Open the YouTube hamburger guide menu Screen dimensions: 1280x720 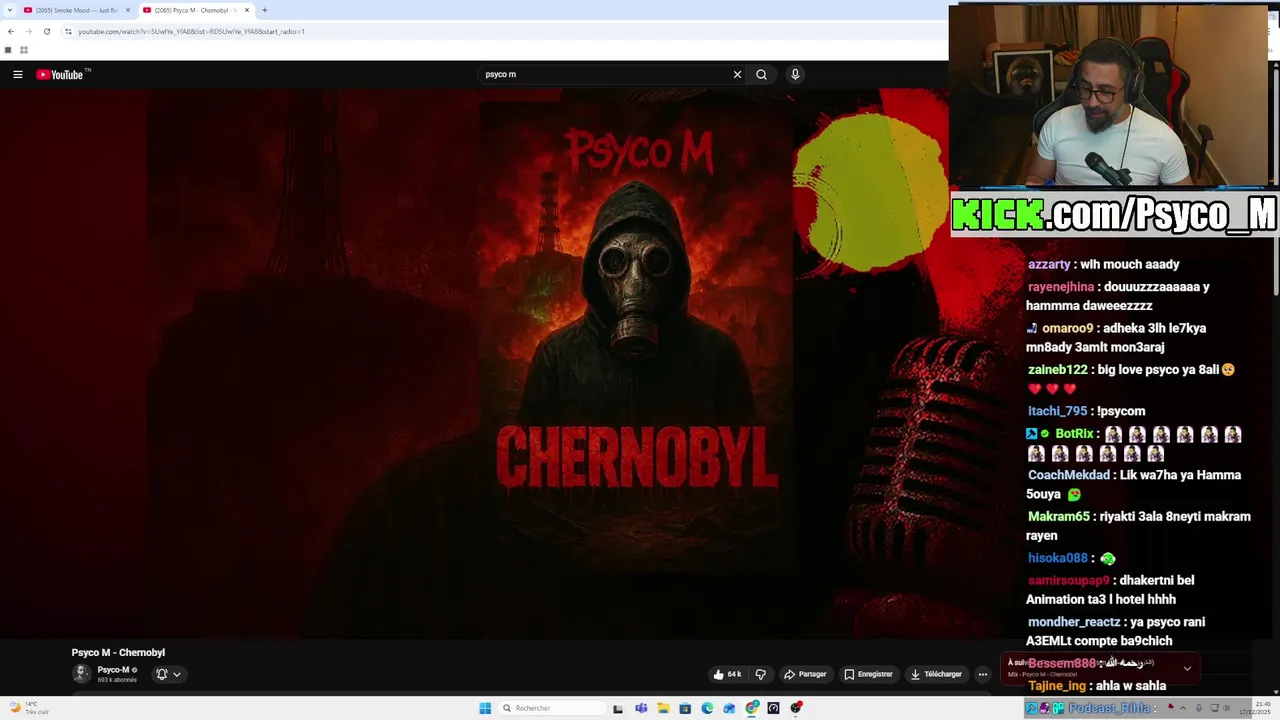pyautogui.click(x=17, y=74)
